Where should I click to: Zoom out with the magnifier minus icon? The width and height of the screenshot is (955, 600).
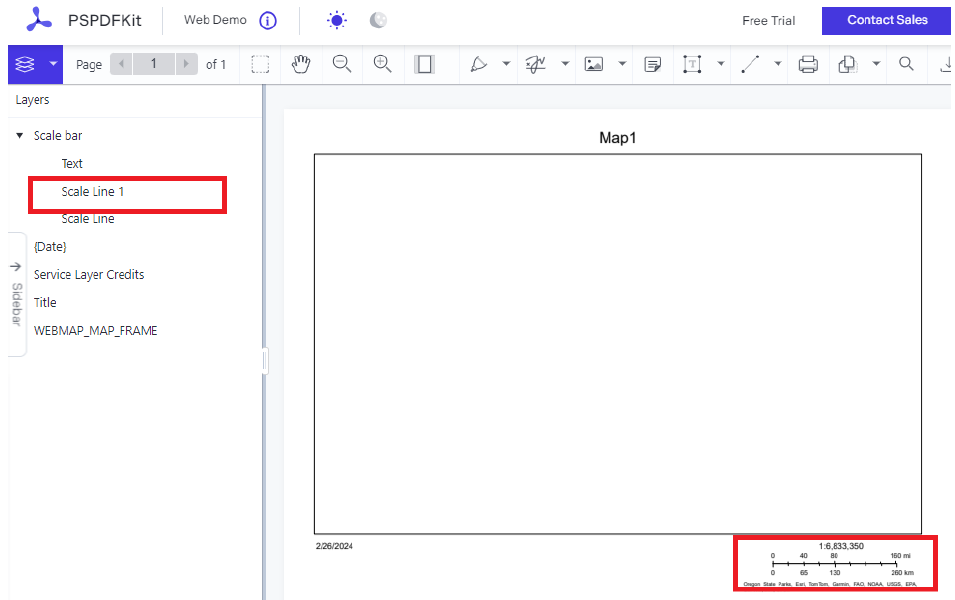click(x=342, y=64)
